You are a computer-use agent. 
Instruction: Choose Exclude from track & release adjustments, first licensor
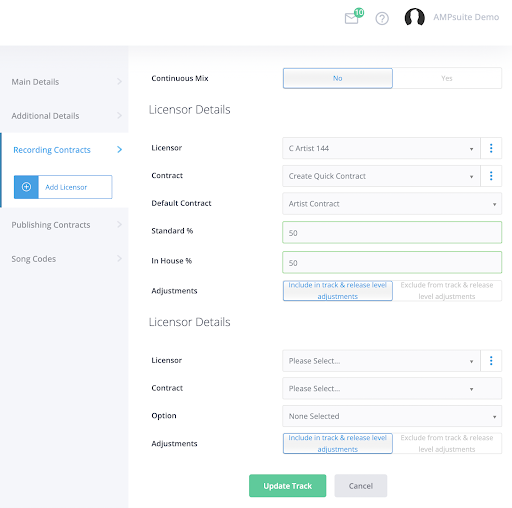point(447,291)
